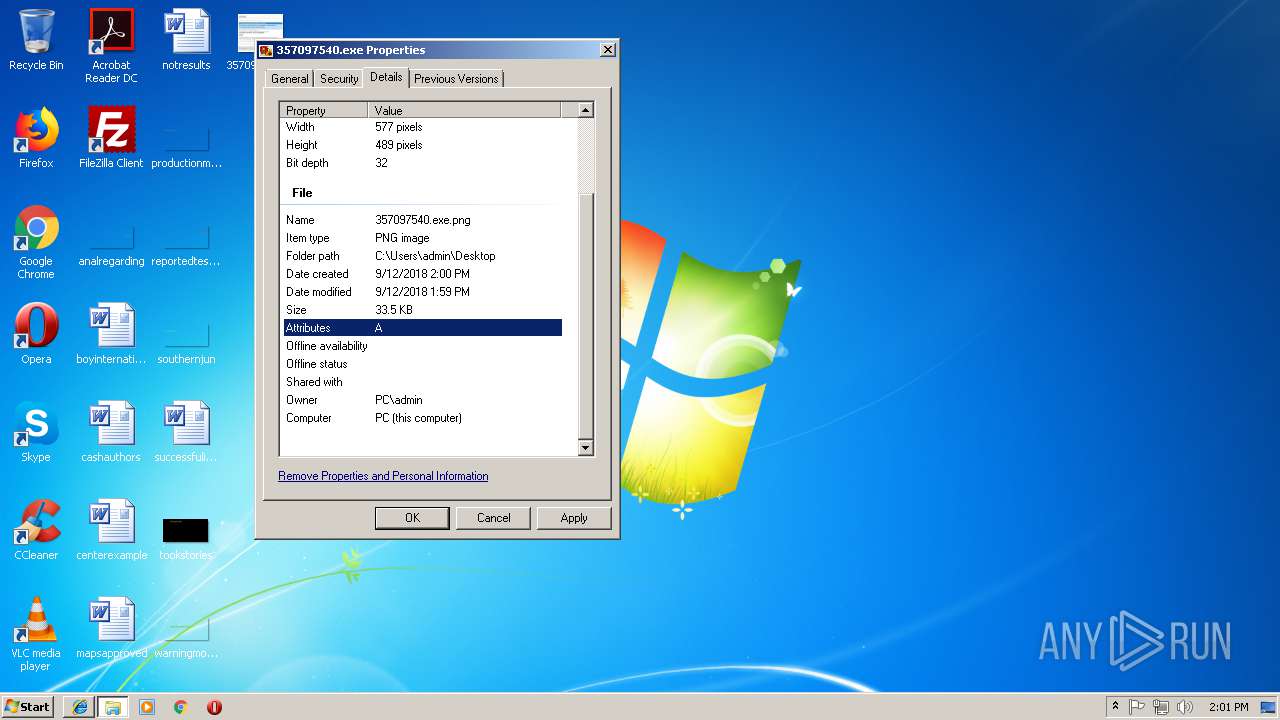
Task: Show hidden system tray icons
Action: 1116,706
